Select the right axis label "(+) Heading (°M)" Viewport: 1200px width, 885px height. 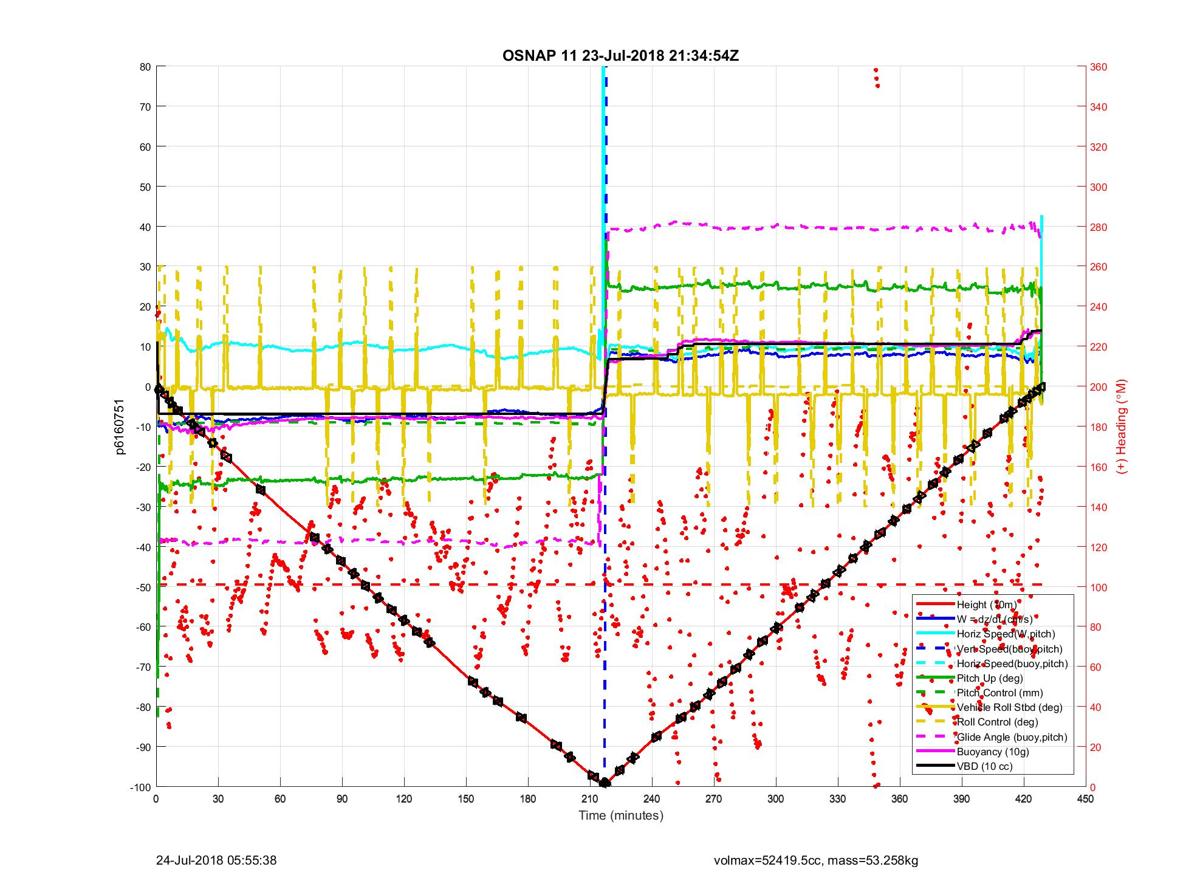point(1123,427)
